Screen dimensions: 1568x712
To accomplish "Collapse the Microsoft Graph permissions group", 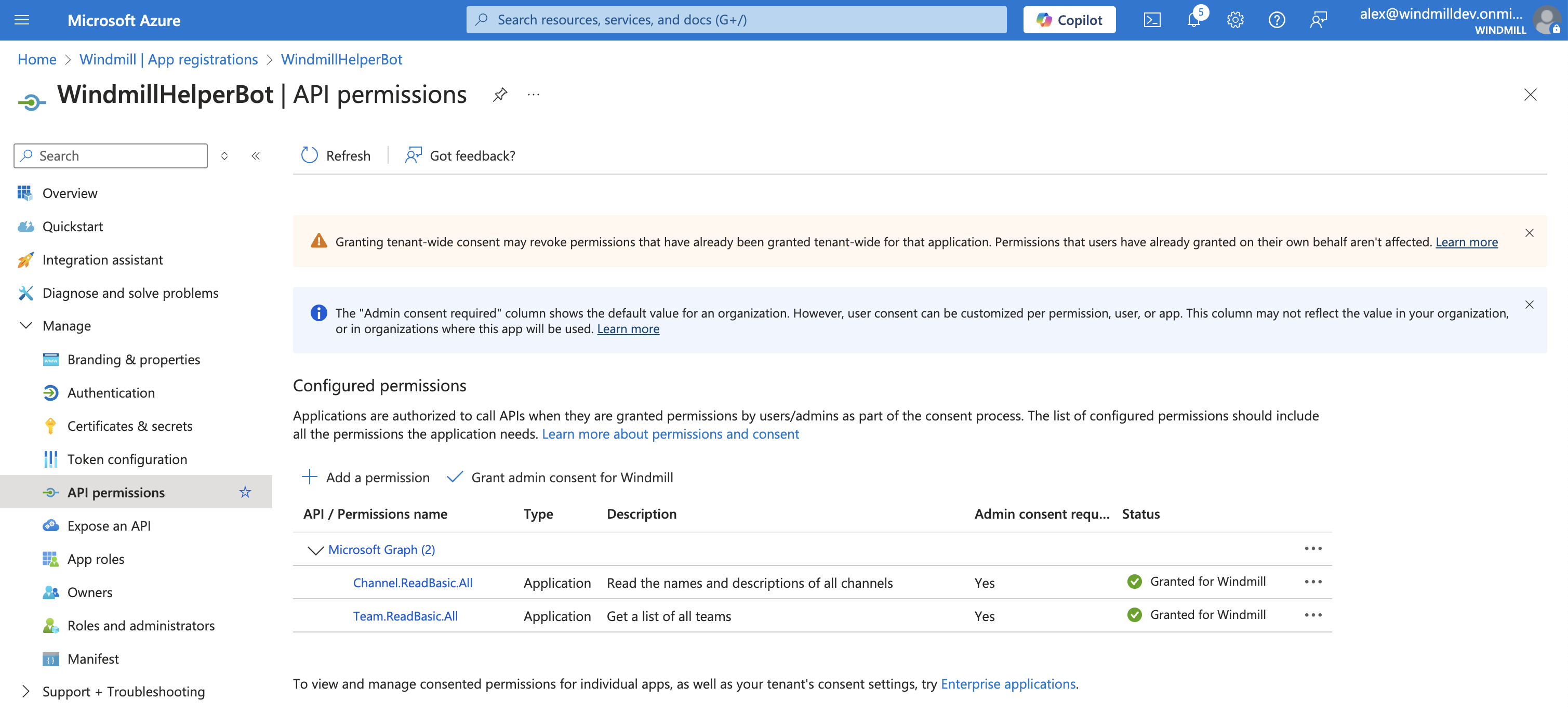I will coord(315,550).
